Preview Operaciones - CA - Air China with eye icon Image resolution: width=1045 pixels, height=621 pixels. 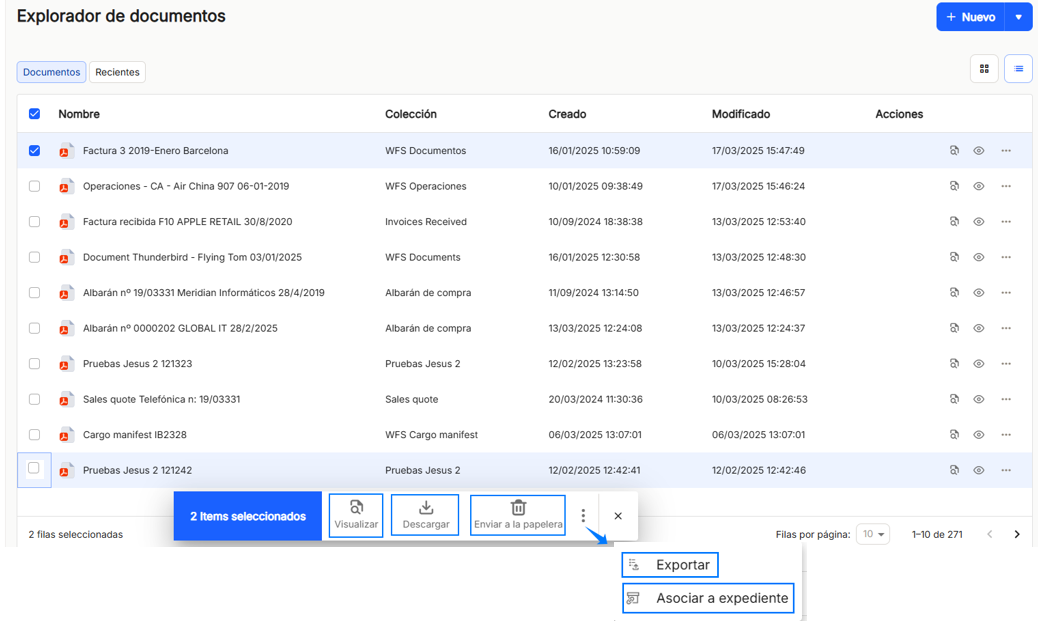pos(978,186)
